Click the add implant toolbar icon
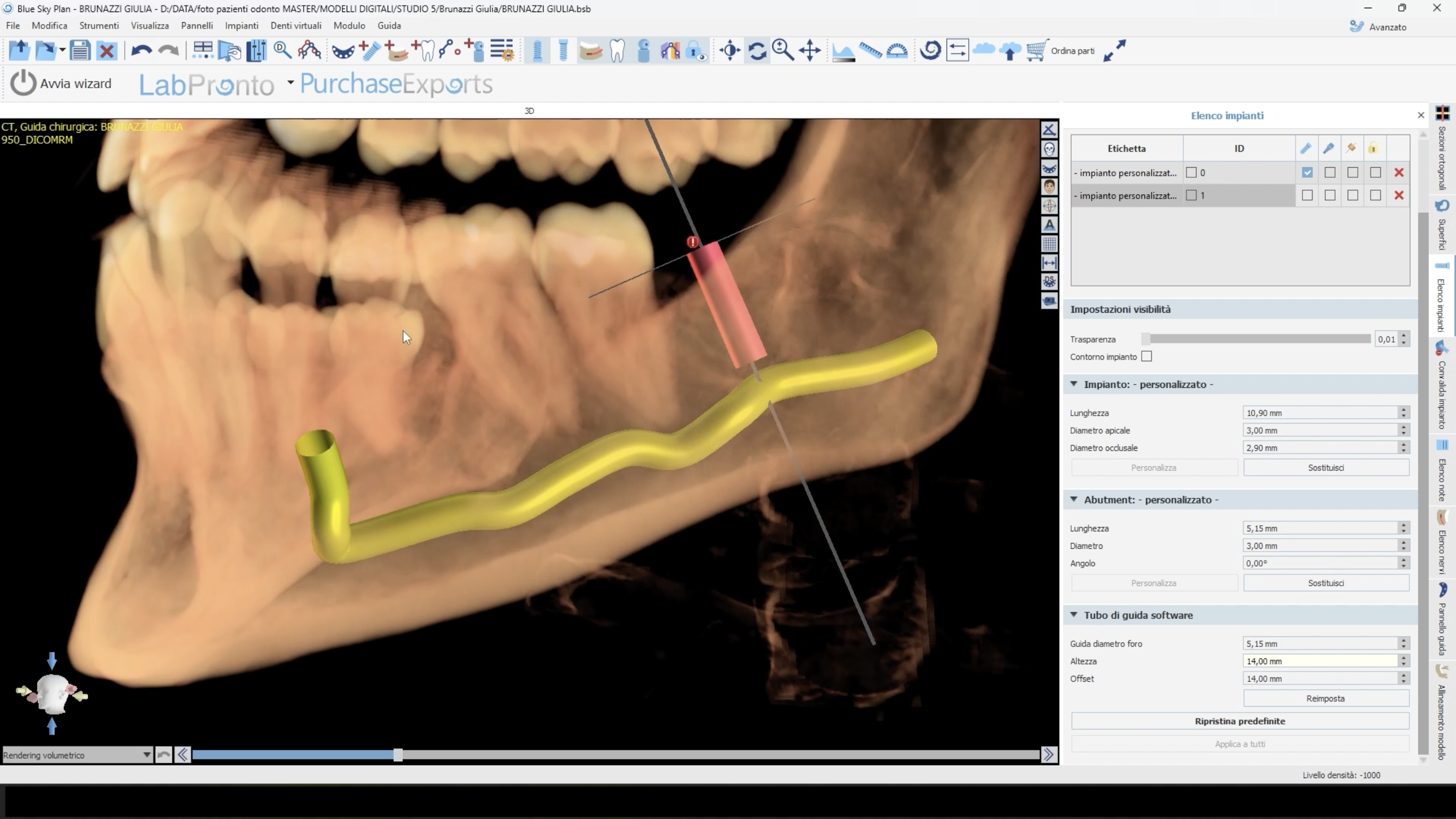The height and width of the screenshot is (819, 1456). pyautogui.click(x=369, y=51)
